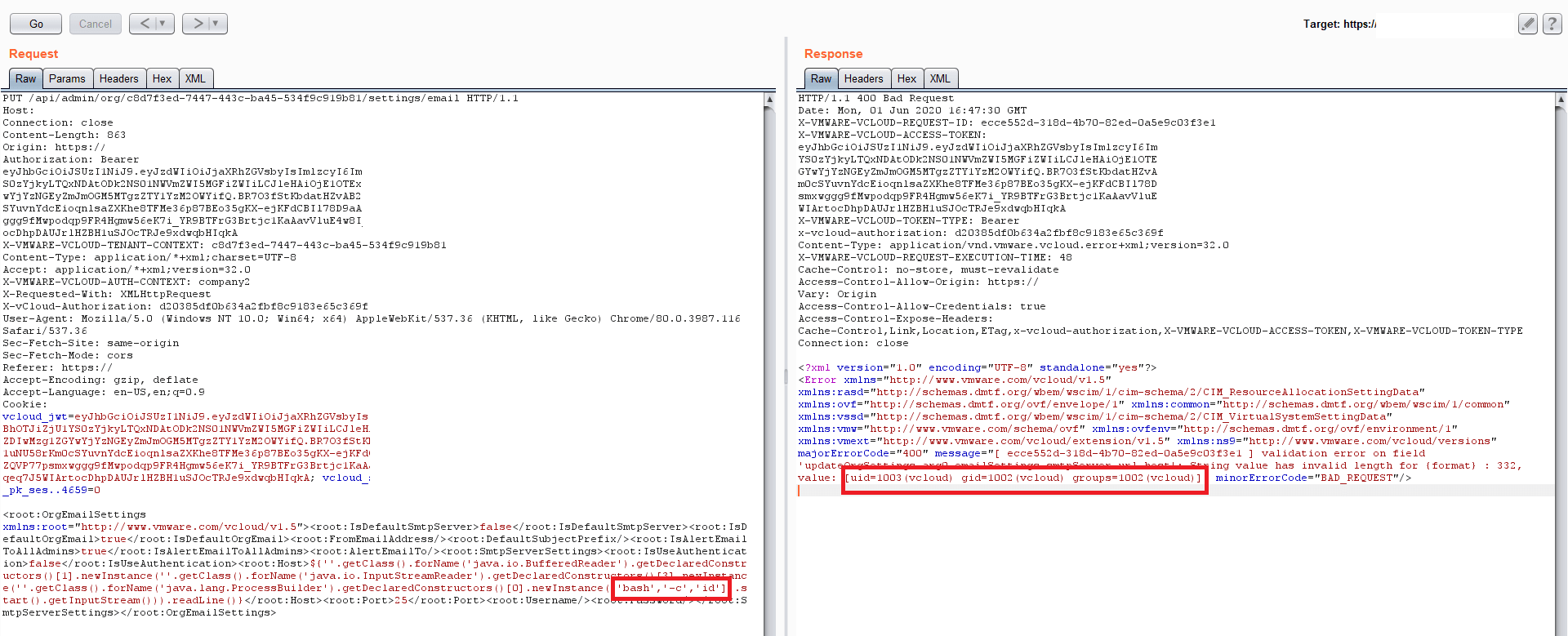Click the 'HTTP/1.1 400 Bad Request' status line
1568x636 pixels.
coord(876,98)
